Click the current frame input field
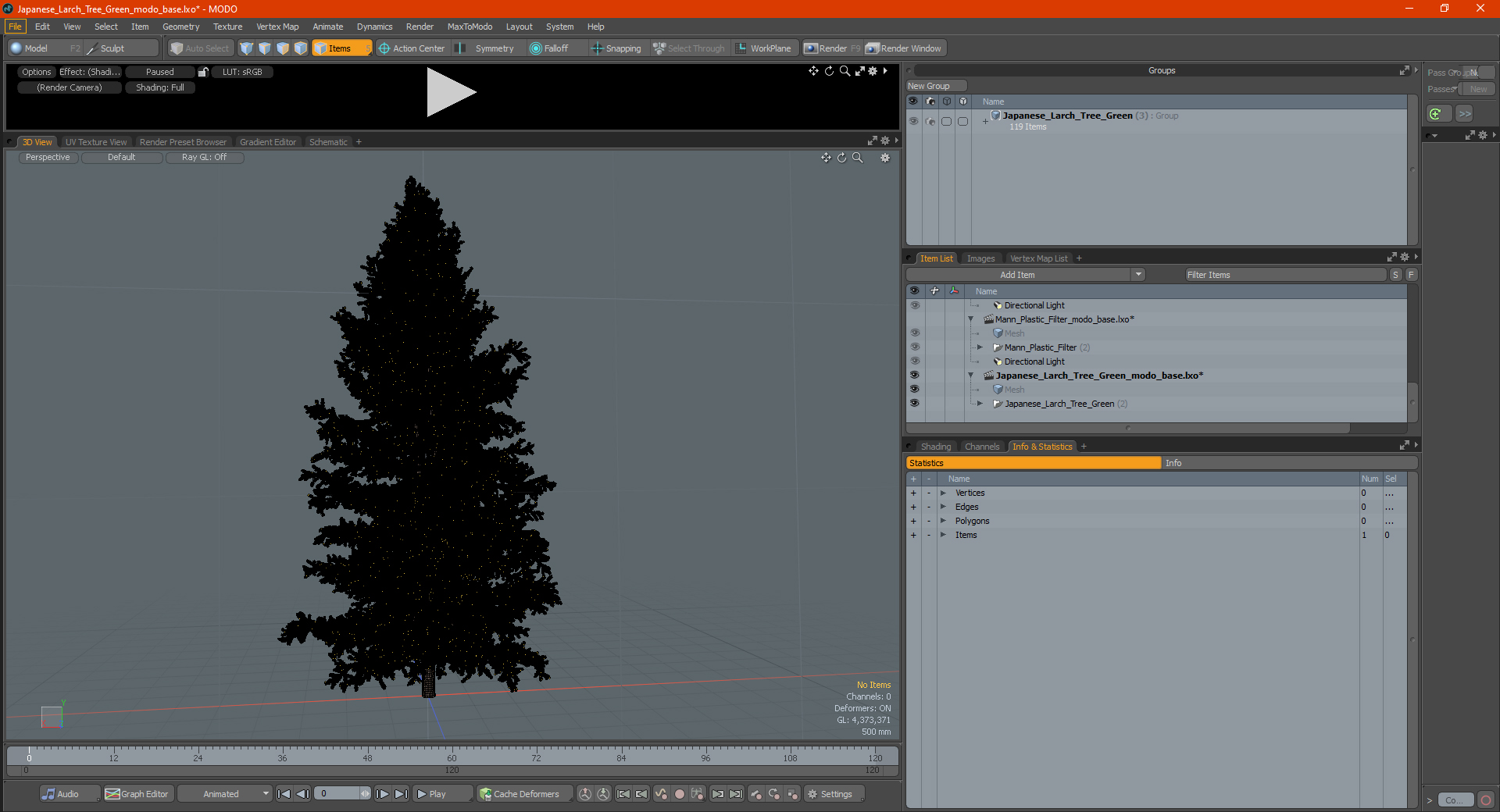Screen dimensions: 1500x812 338,794
